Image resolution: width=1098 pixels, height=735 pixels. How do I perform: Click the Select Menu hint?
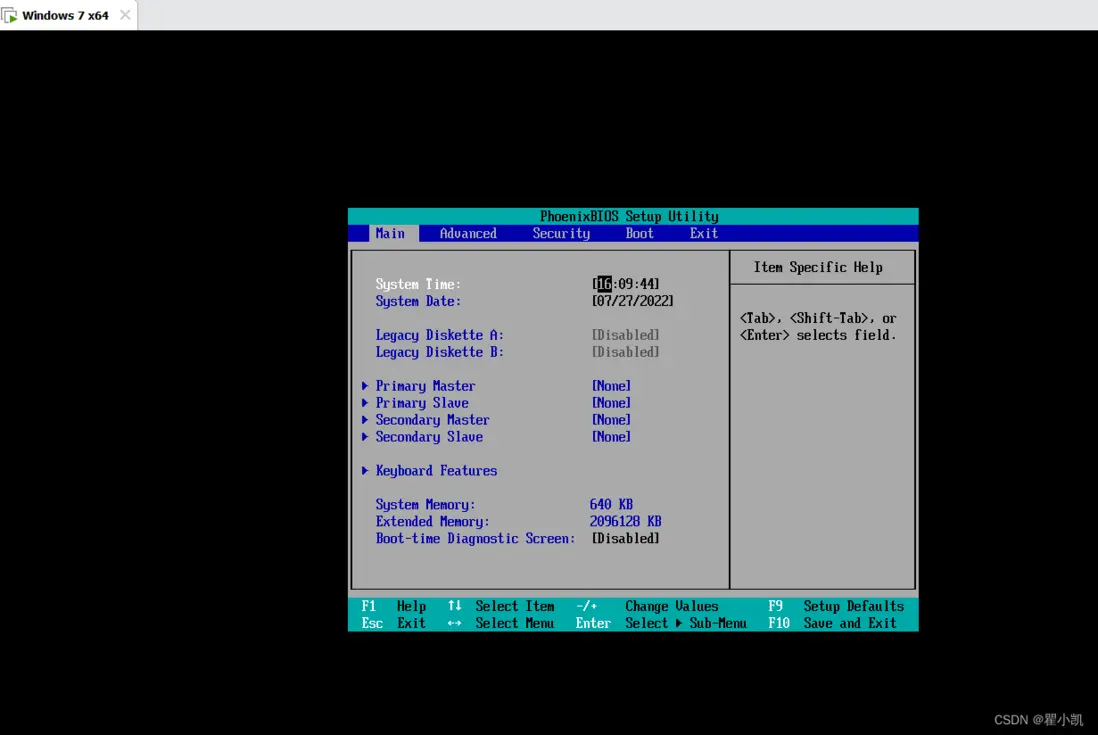pos(515,623)
